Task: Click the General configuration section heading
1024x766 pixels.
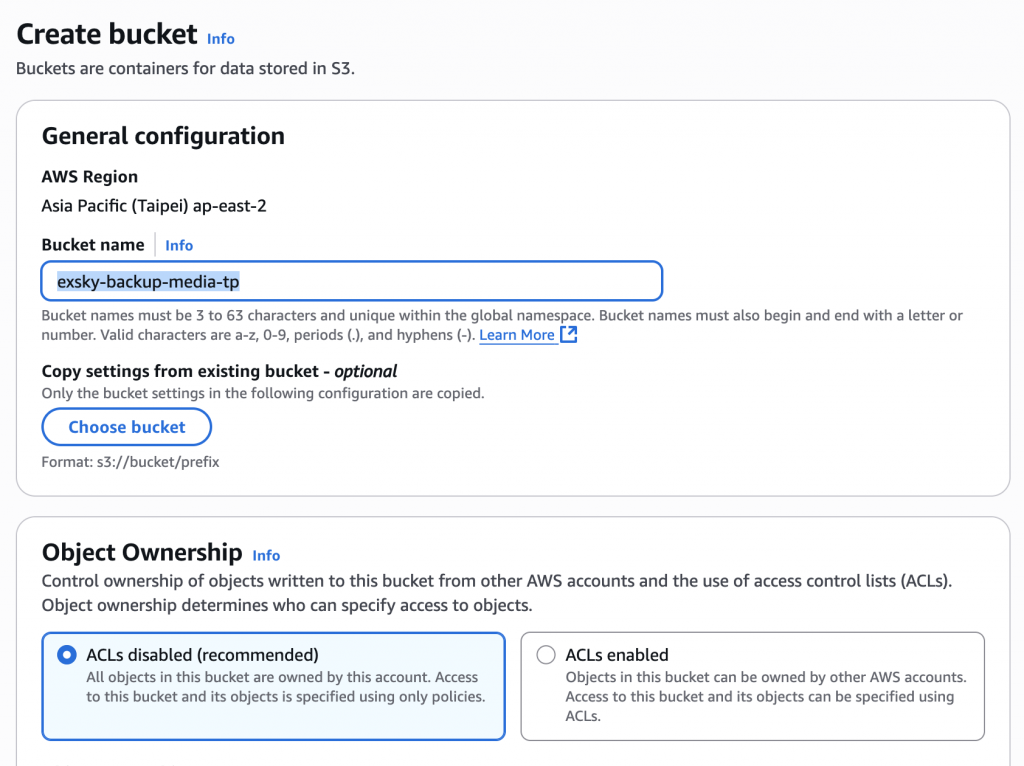Action: (163, 136)
